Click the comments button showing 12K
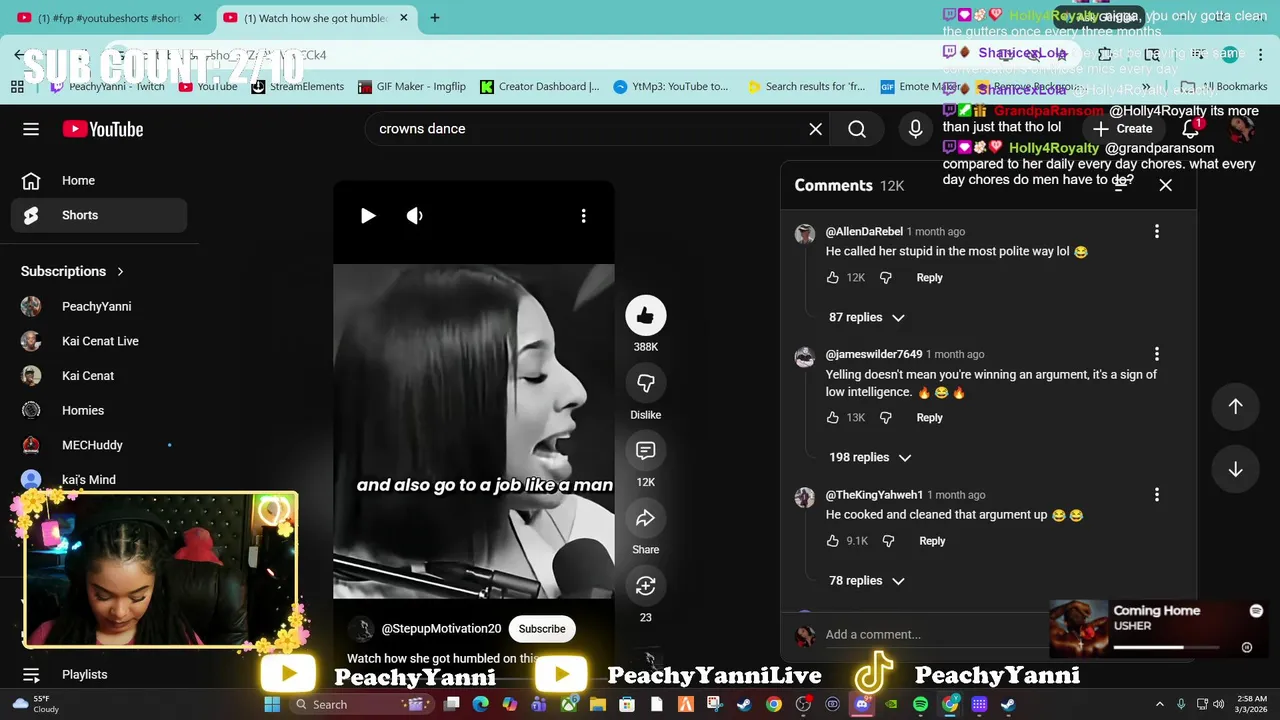This screenshot has width=1280, height=720. [646, 451]
